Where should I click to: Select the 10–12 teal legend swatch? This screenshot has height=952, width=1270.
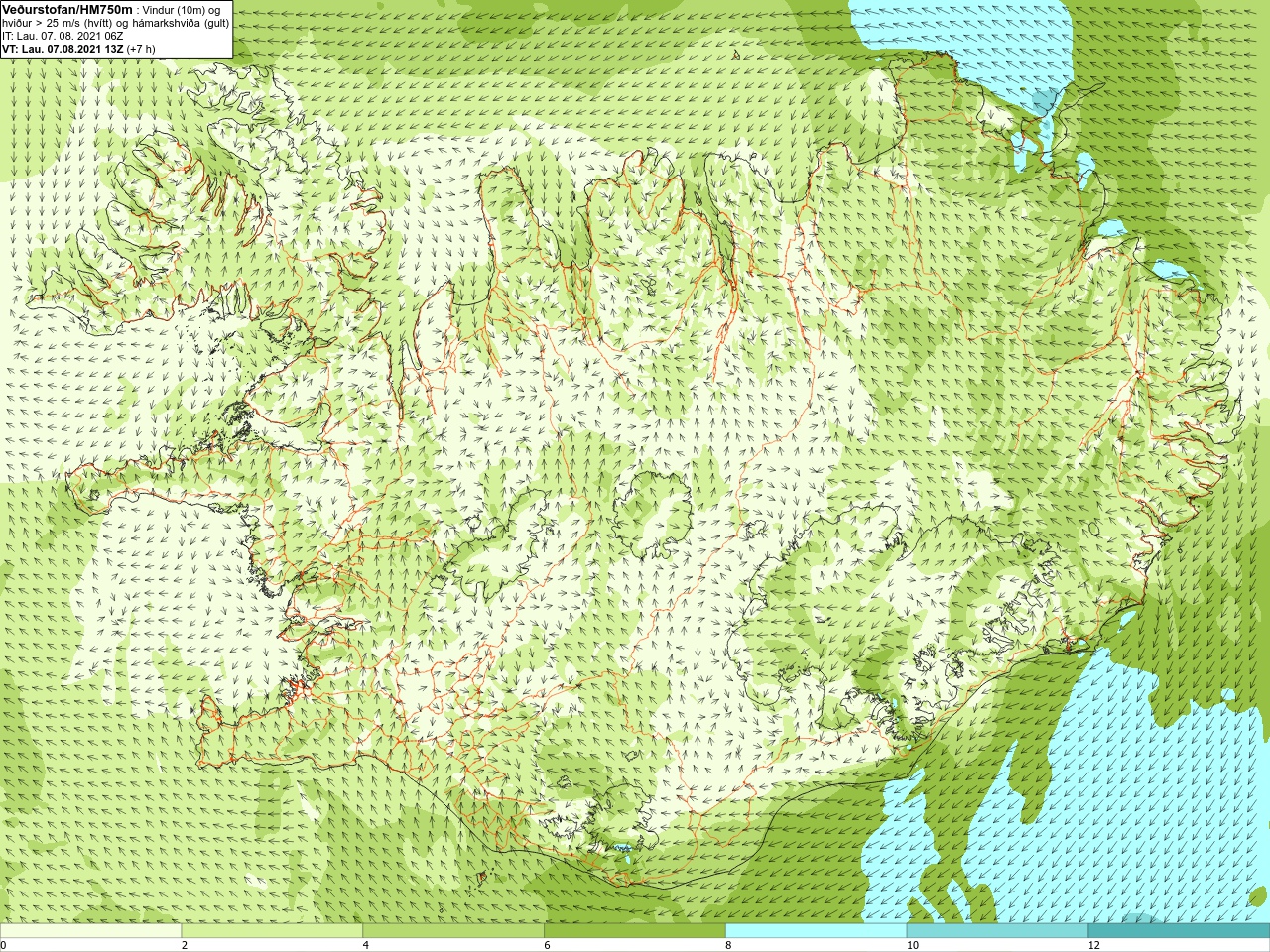coord(997,931)
